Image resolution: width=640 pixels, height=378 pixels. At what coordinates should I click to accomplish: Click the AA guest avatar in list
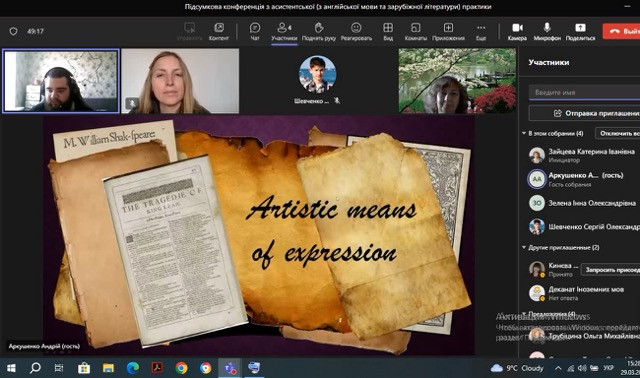tap(536, 179)
